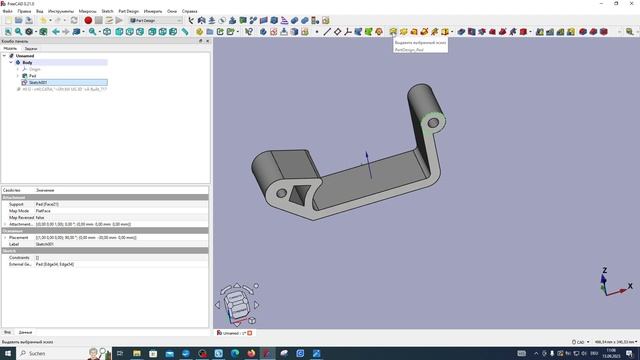Screen dimensions: 640x360
Task: Close the Unnamed document view tab
Action: click(250, 333)
